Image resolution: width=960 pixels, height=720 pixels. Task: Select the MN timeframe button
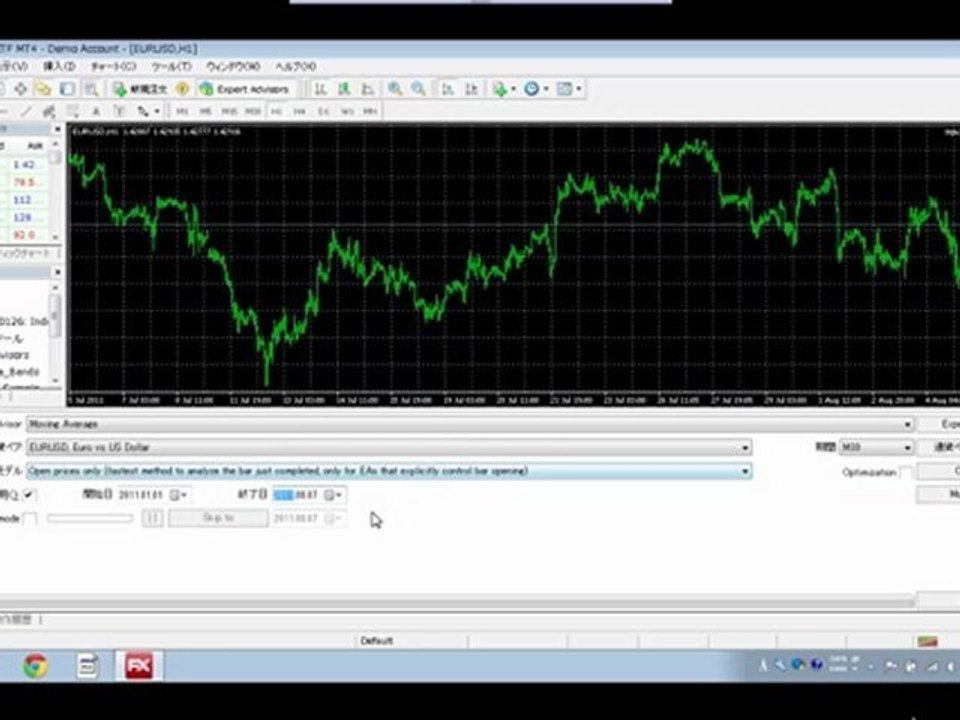click(x=370, y=111)
